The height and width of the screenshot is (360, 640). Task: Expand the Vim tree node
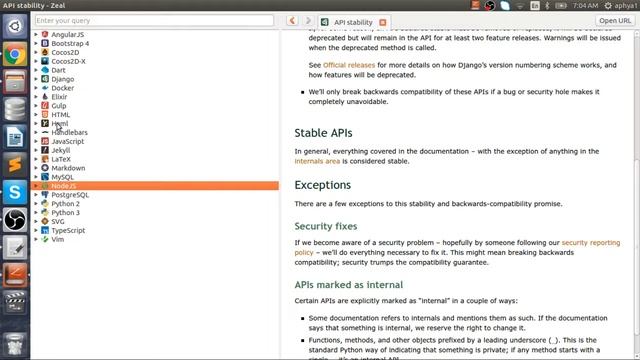point(36,239)
